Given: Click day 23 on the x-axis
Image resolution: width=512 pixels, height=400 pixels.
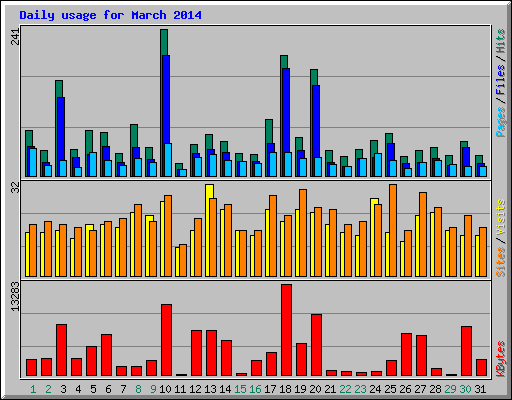Looking at the screenshot, I should pos(360,389).
